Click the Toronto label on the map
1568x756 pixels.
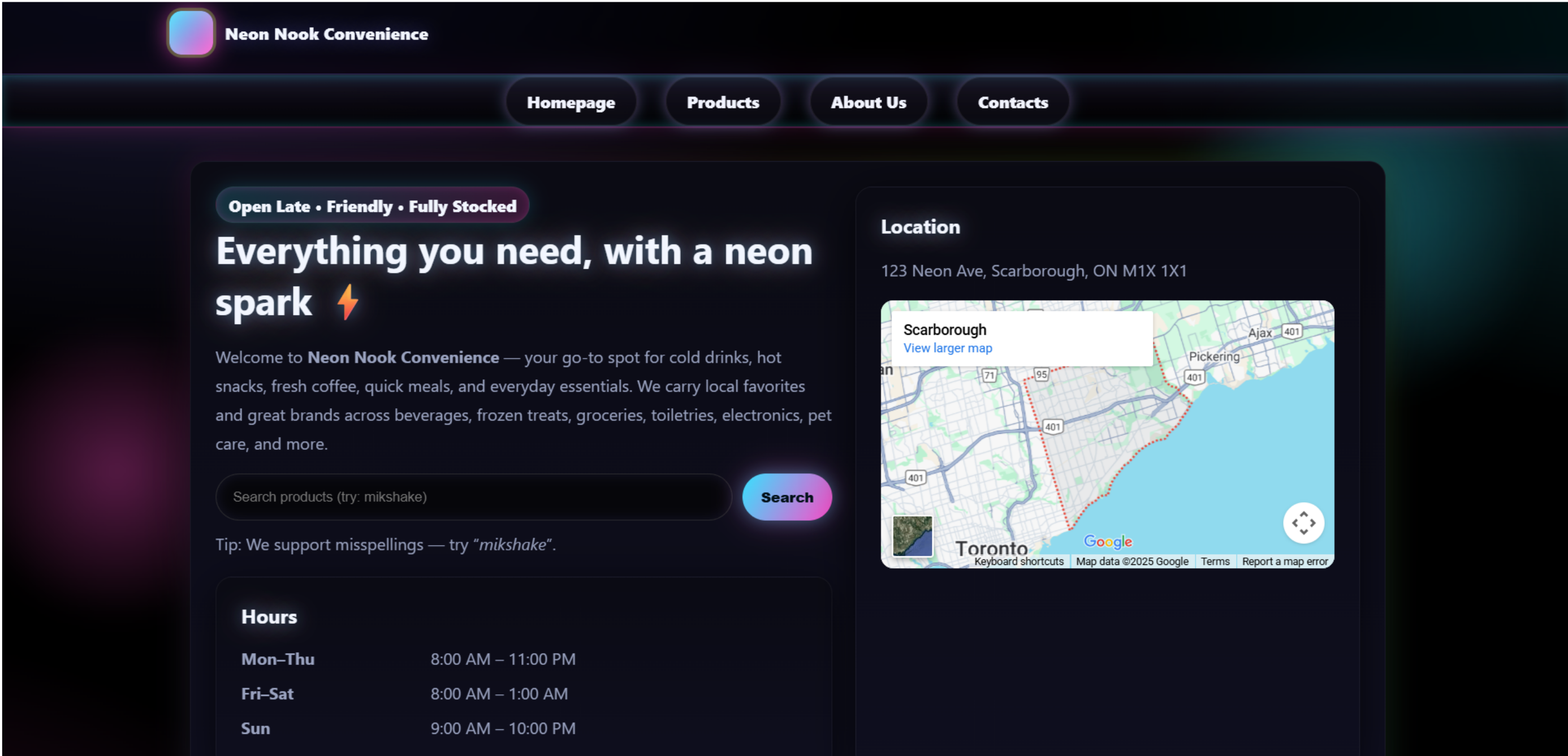pyautogui.click(x=991, y=548)
